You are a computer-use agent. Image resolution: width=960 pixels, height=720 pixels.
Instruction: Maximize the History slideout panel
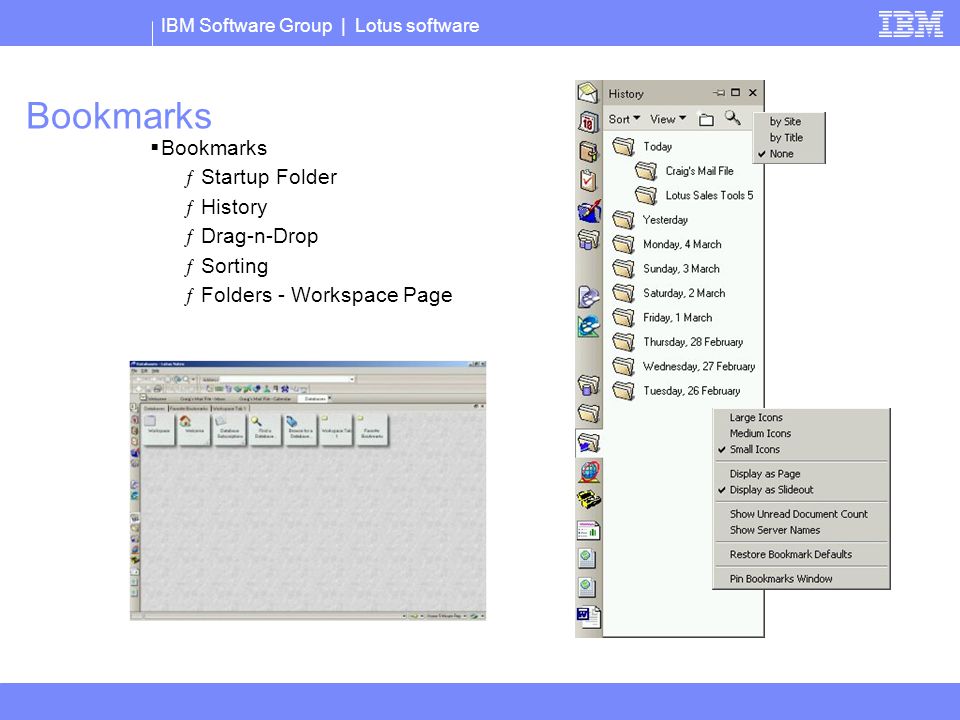[x=735, y=93]
